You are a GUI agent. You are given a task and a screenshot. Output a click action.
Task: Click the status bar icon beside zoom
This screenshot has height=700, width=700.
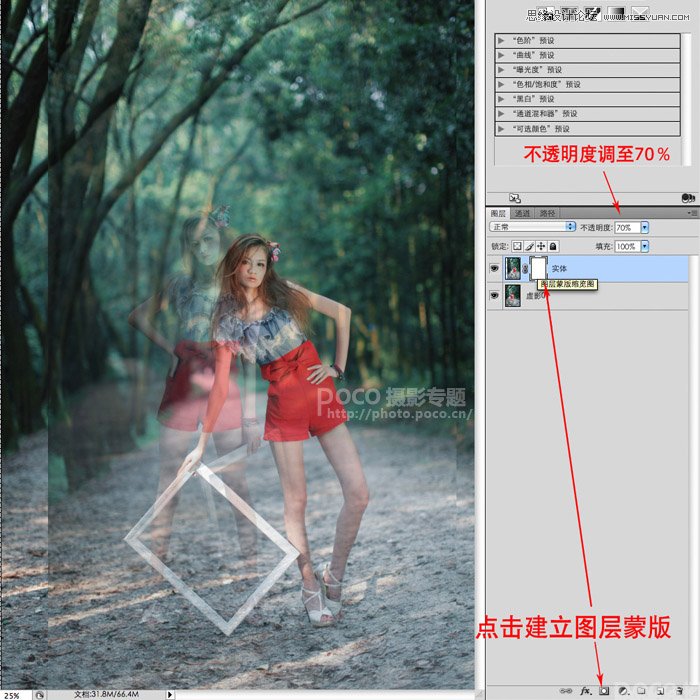pos(39,695)
